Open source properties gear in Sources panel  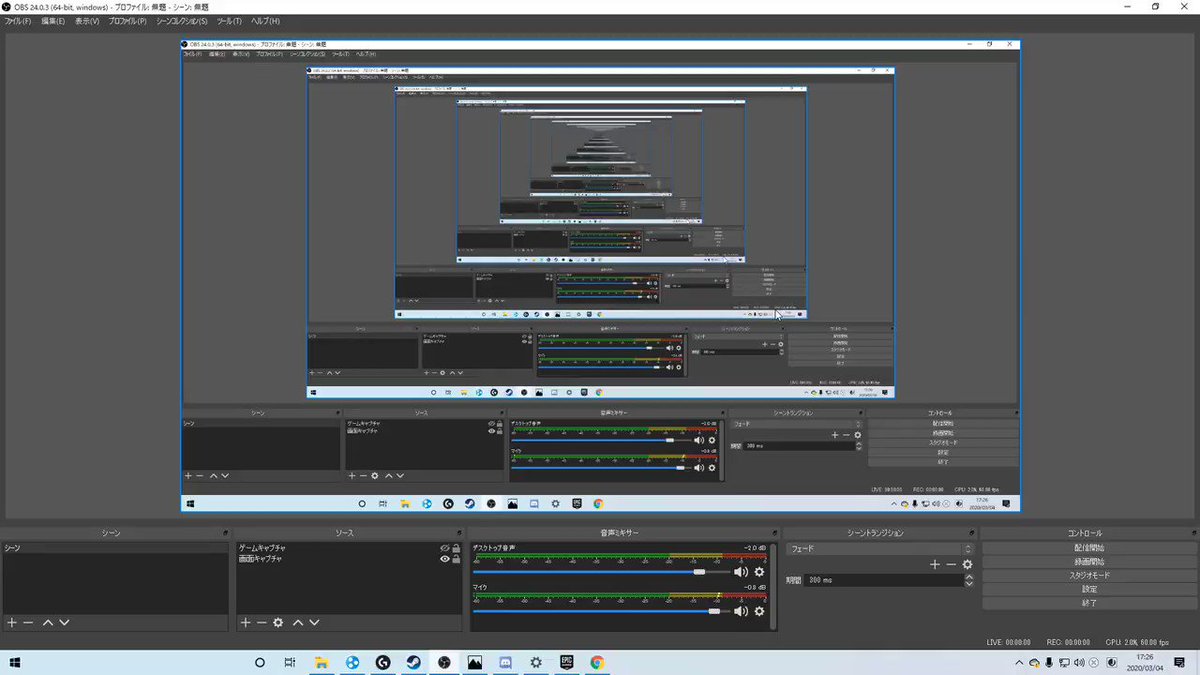(x=278, y=622)
